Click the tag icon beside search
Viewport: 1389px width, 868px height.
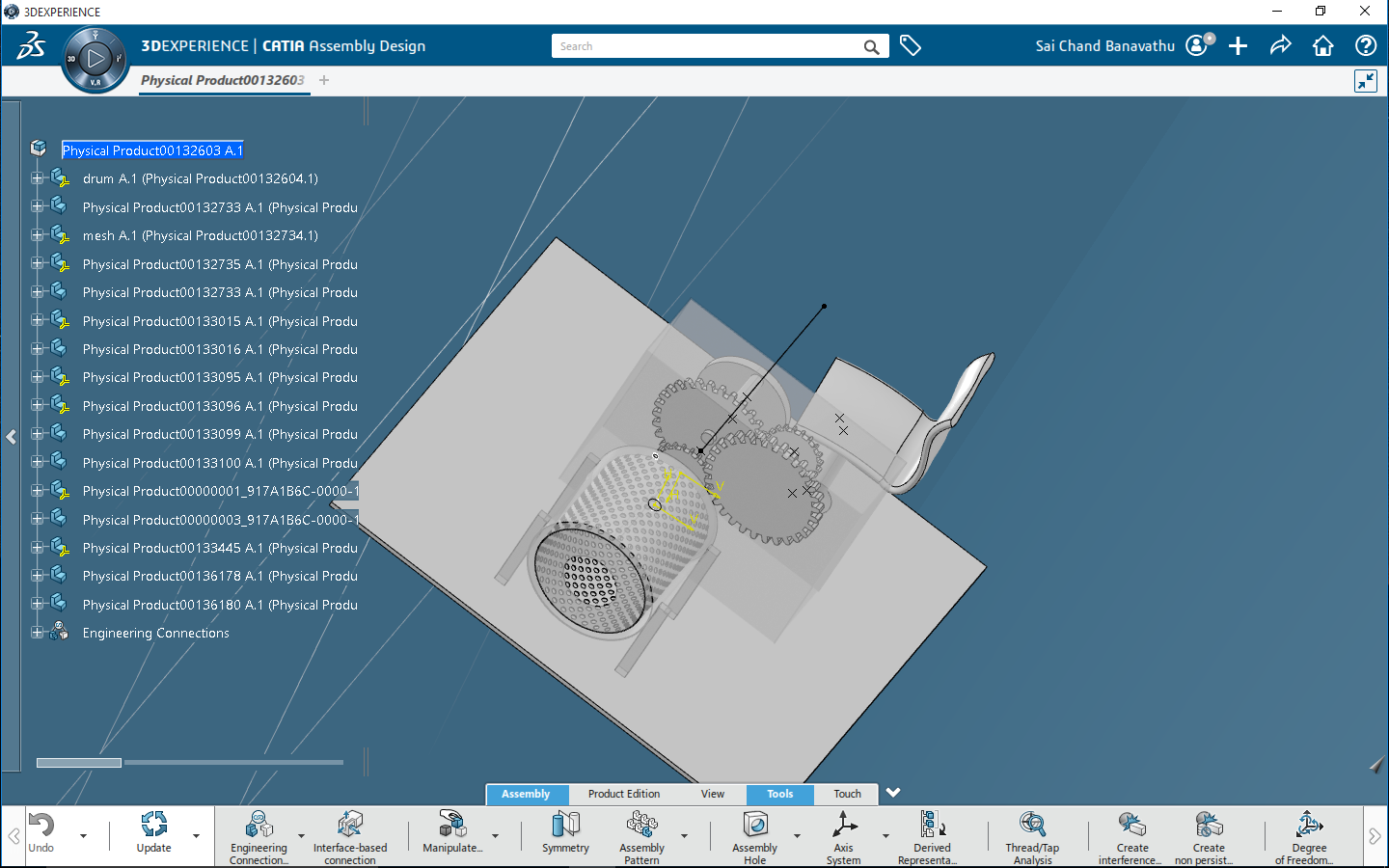[x=910, y=45]
